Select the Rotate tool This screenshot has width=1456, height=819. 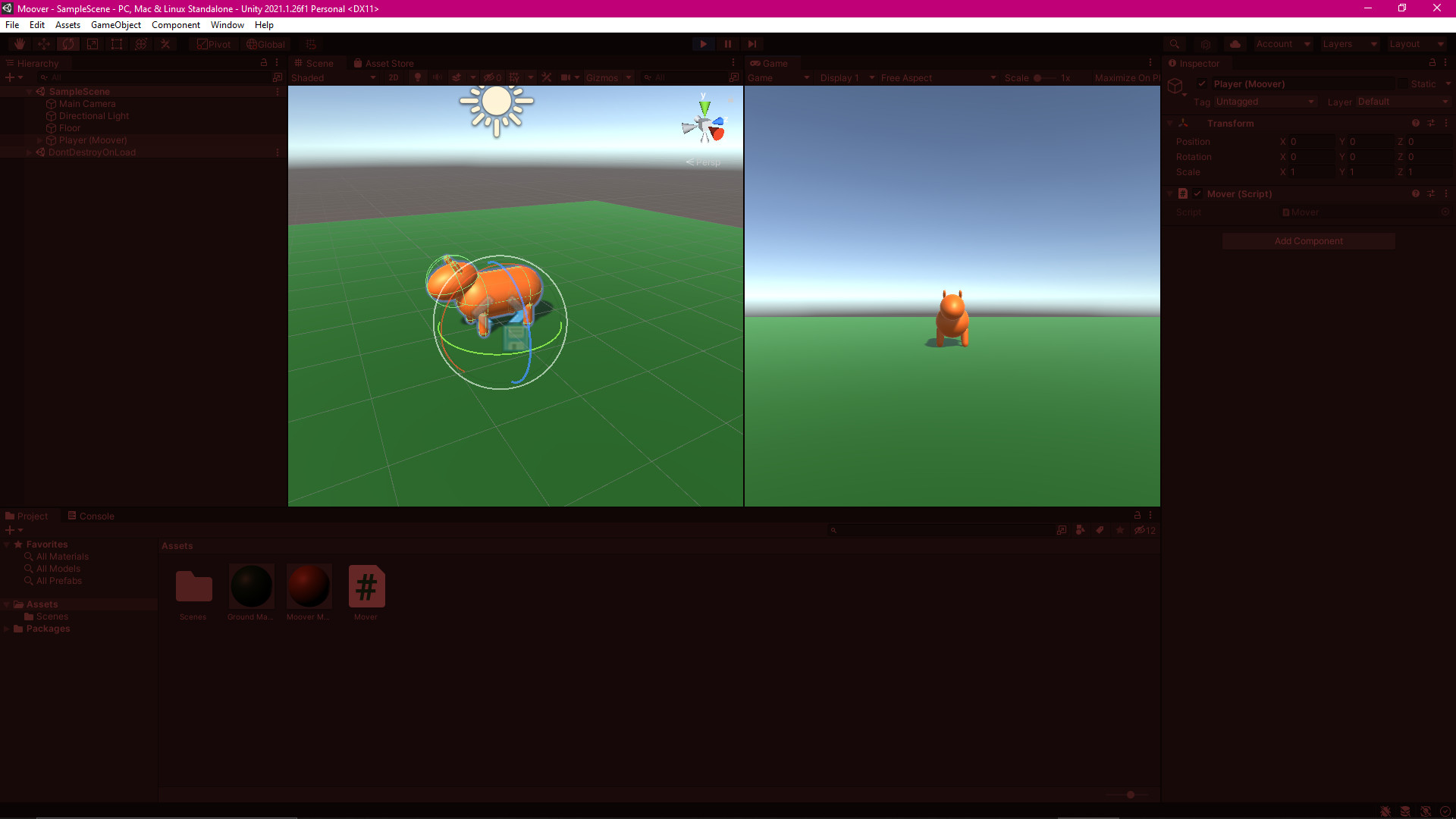tap(68, 44)
